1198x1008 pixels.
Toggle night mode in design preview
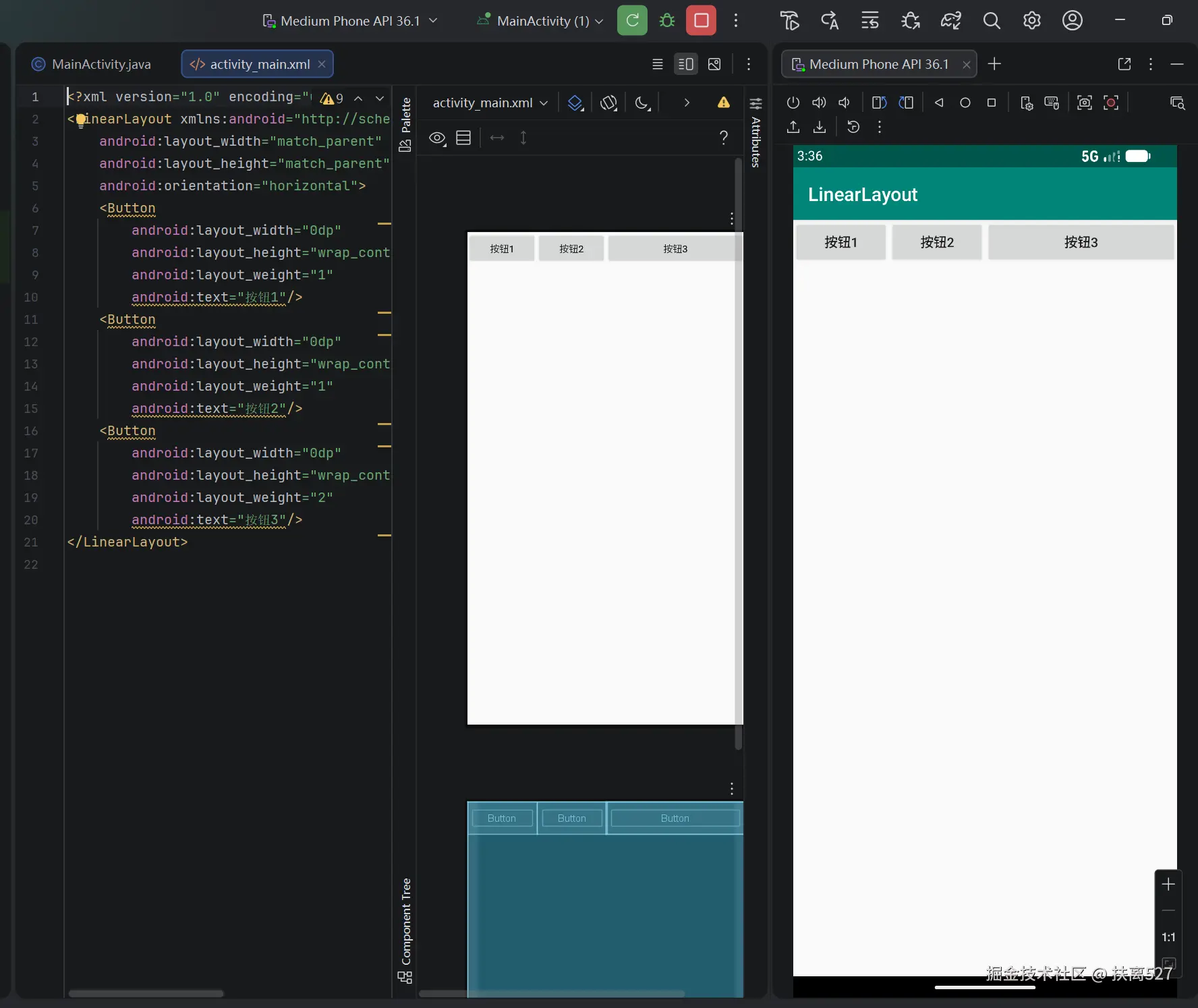point(643,103)
